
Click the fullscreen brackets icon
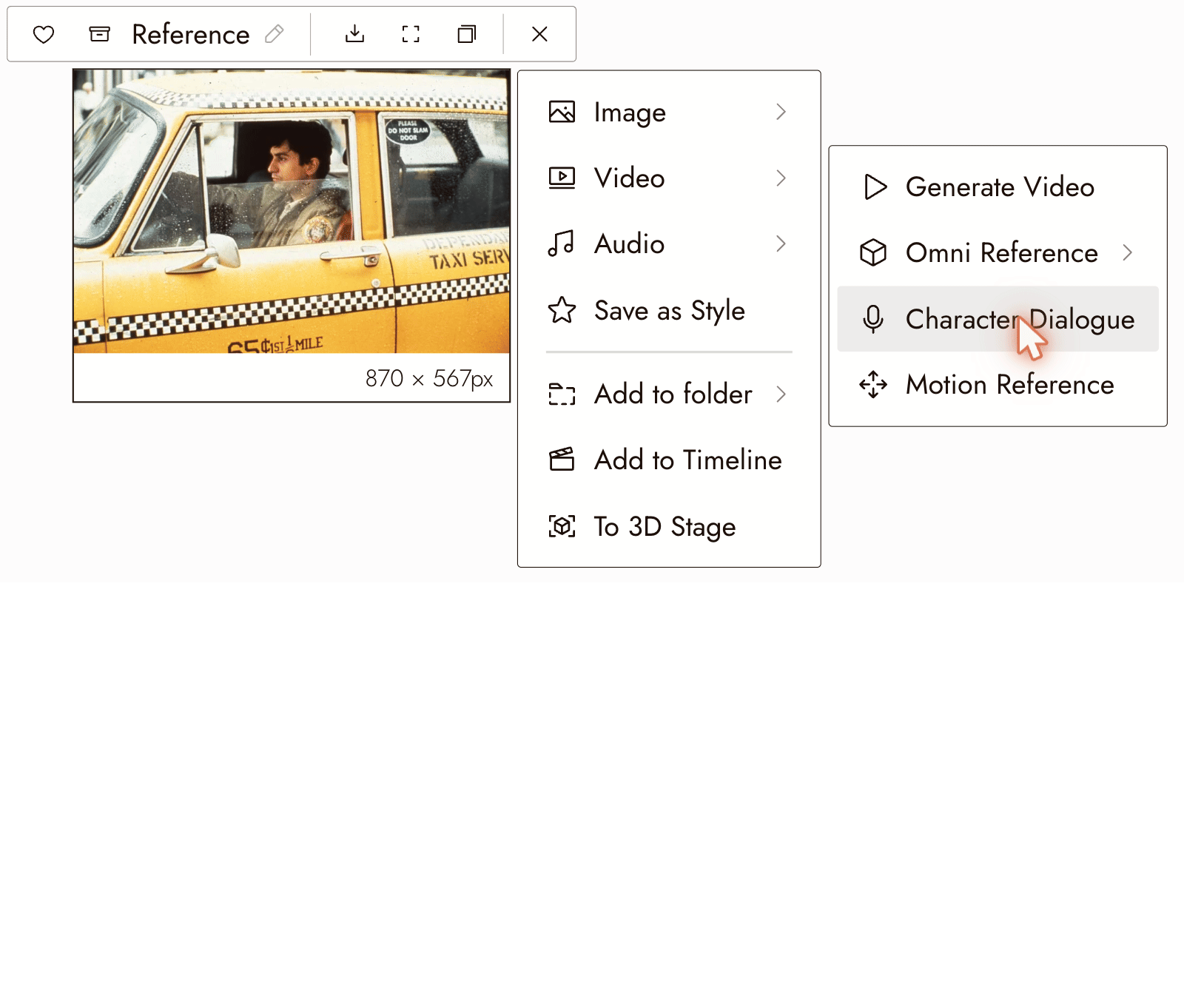tap(411, 34)
